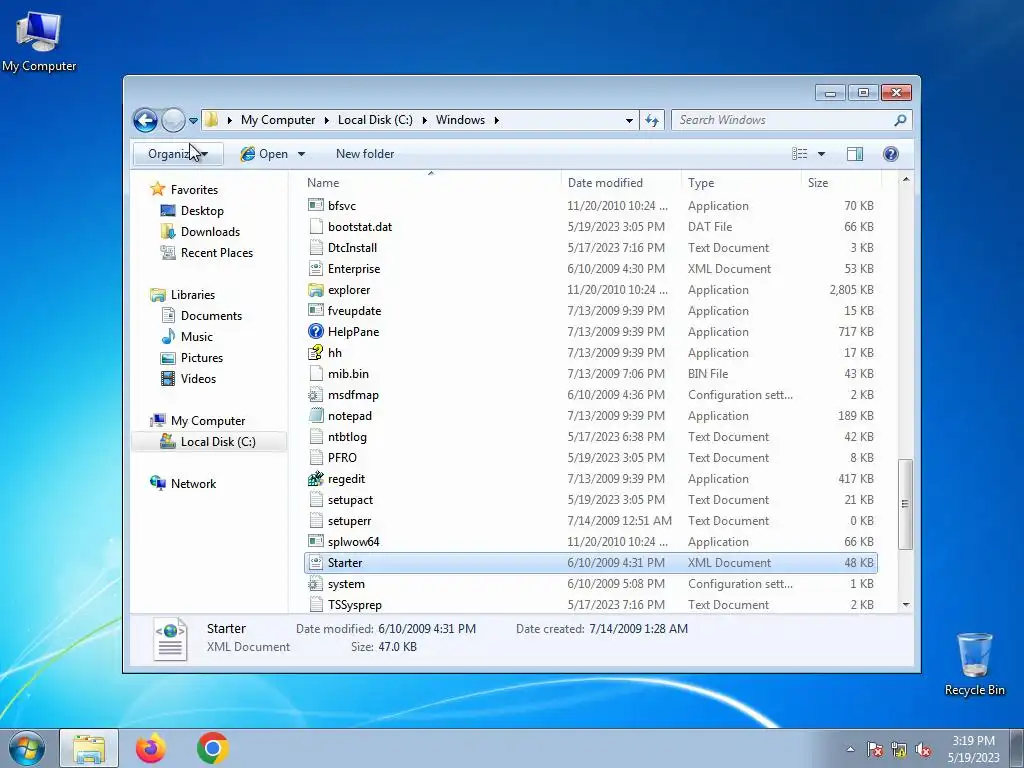Sort by the Name column header
This screenshot has width=1024, height=768.
[x=431, y=183]
